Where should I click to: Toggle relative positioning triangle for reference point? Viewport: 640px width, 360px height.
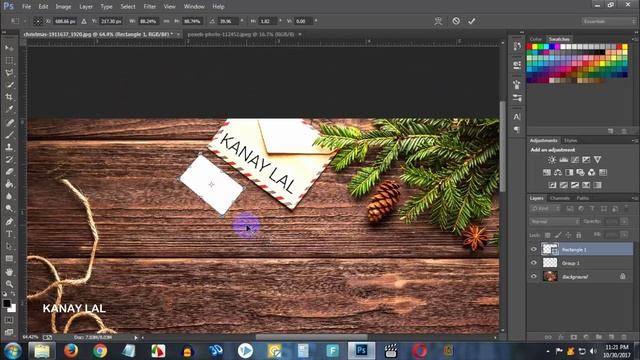click(x=84, y=21)
